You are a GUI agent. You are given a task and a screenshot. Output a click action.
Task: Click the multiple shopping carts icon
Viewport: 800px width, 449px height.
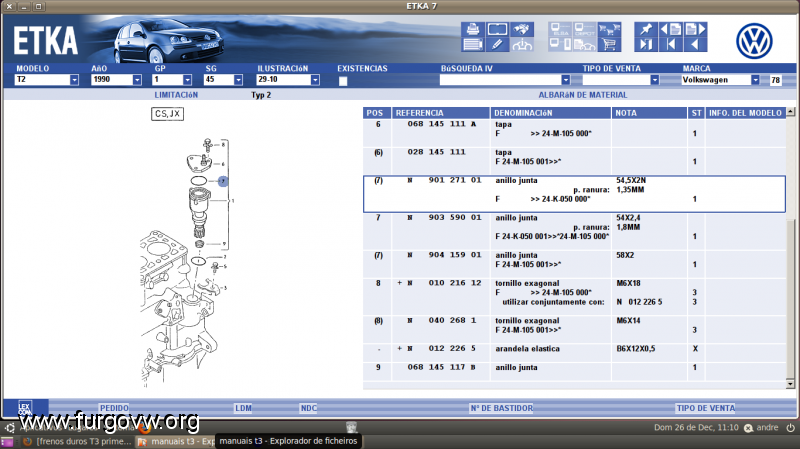point(609,29)
